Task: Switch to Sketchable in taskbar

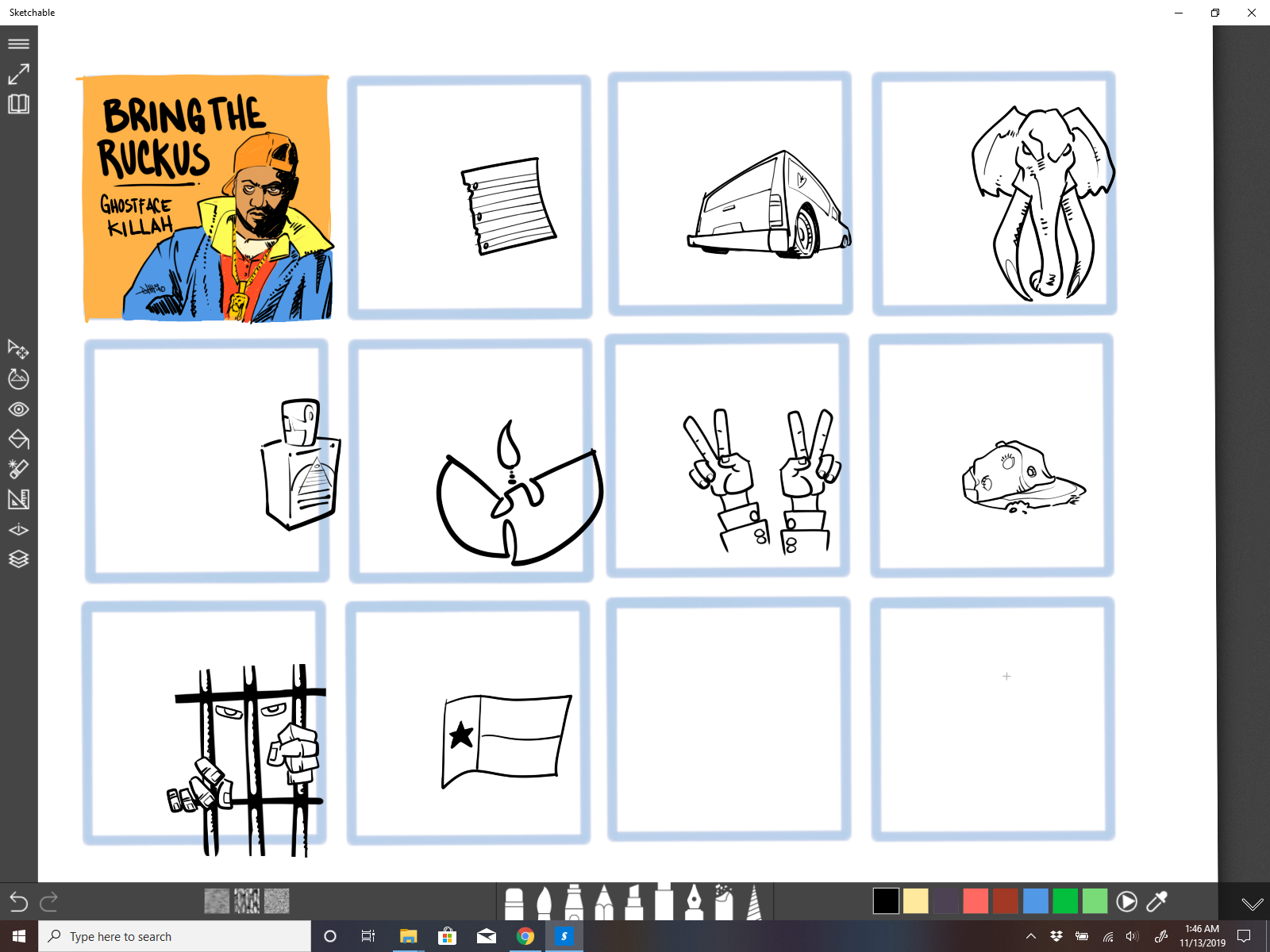Action: 564,936
